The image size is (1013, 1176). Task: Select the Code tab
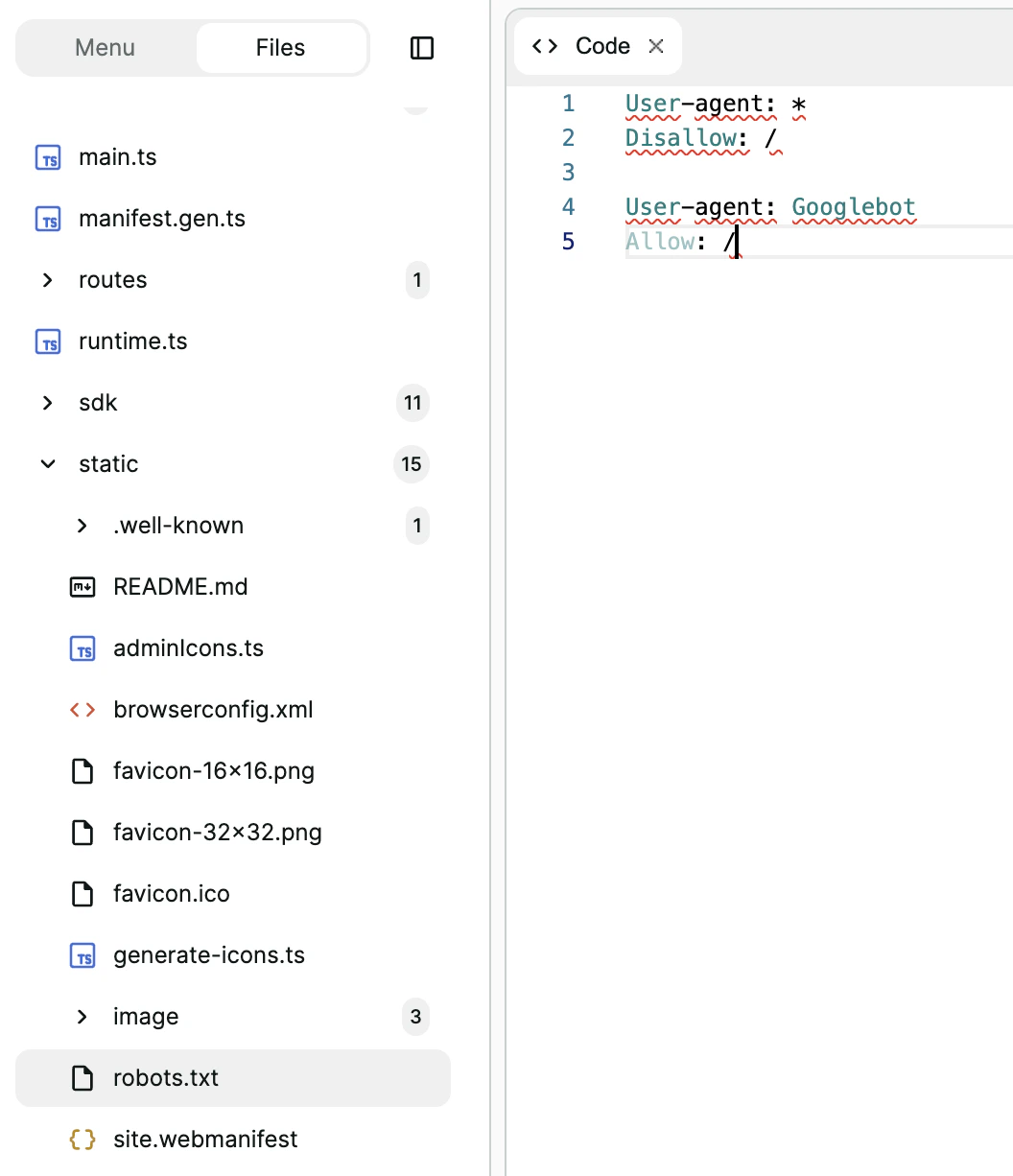click(x=602, y=45)
